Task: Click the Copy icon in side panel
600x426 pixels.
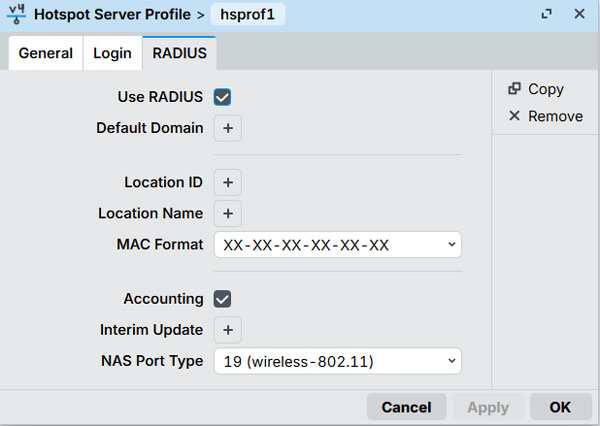Action: [514, 89]
